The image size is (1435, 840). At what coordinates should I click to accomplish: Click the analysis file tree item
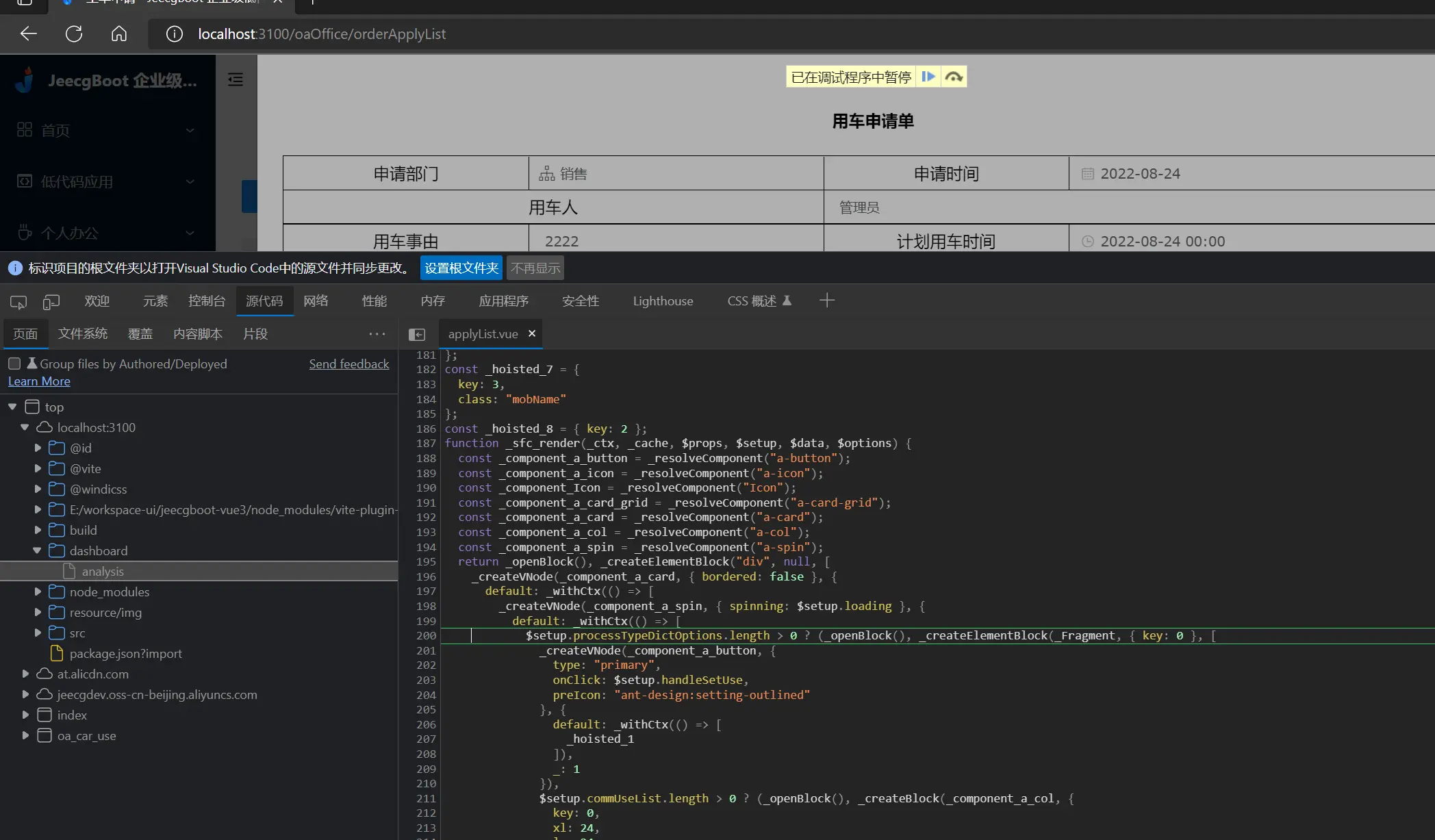tap(103, 571)
